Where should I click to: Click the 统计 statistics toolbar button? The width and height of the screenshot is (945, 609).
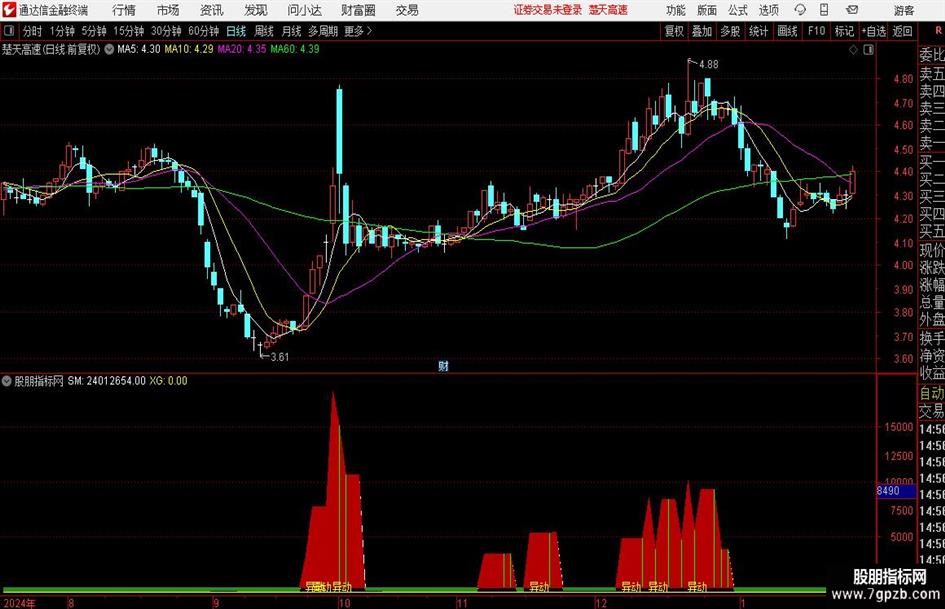[758, 31]
